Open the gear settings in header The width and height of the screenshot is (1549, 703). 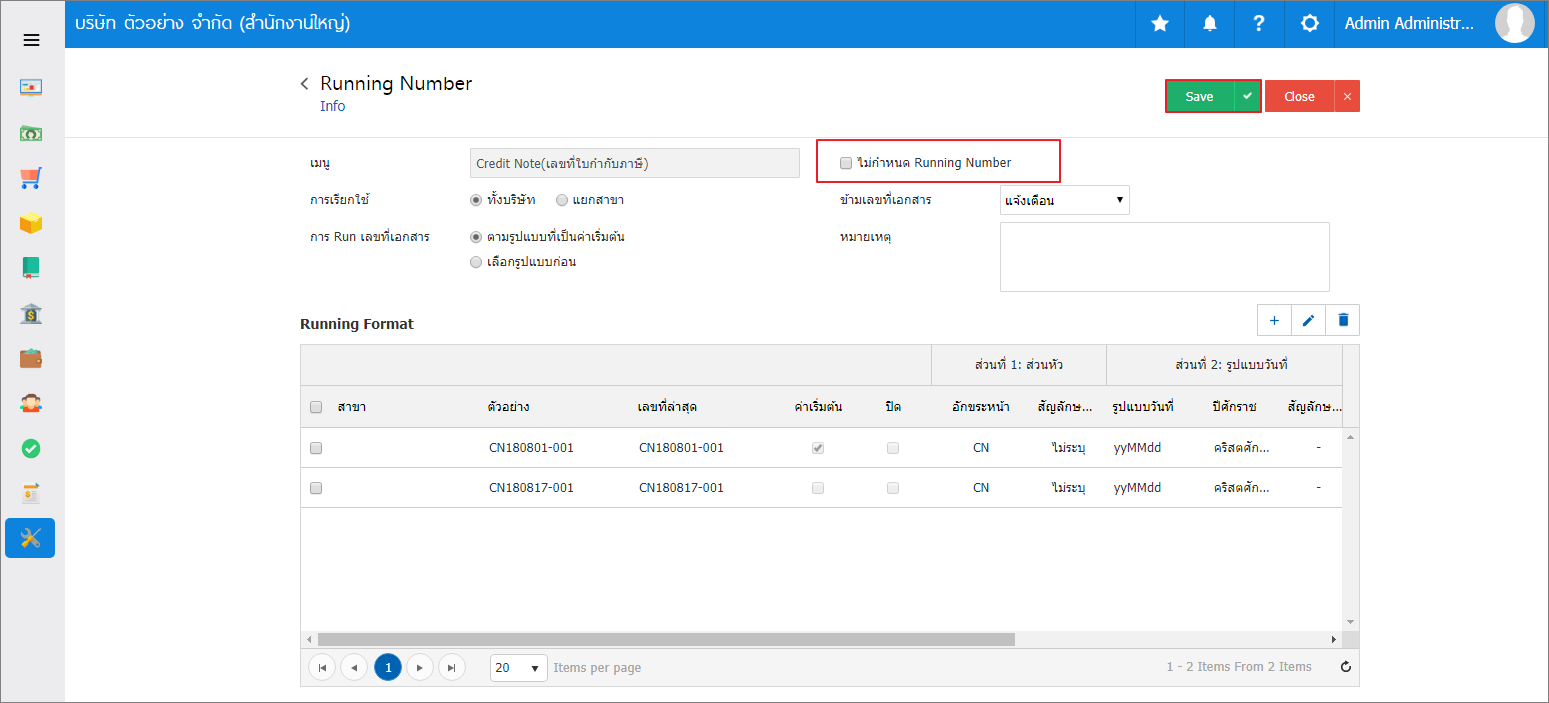1309,24
